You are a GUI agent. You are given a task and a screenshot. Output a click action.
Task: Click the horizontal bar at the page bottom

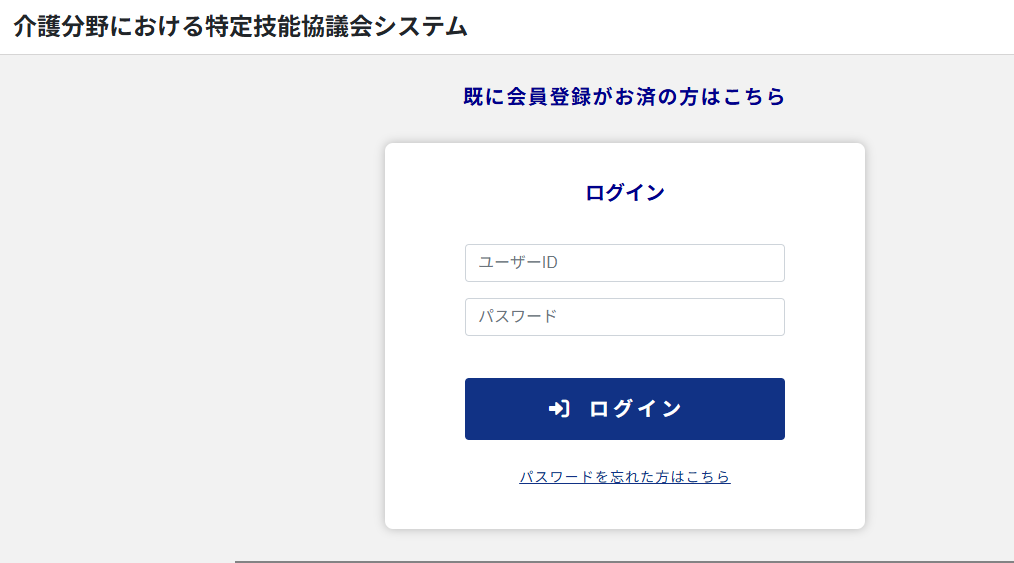[624, 561]
